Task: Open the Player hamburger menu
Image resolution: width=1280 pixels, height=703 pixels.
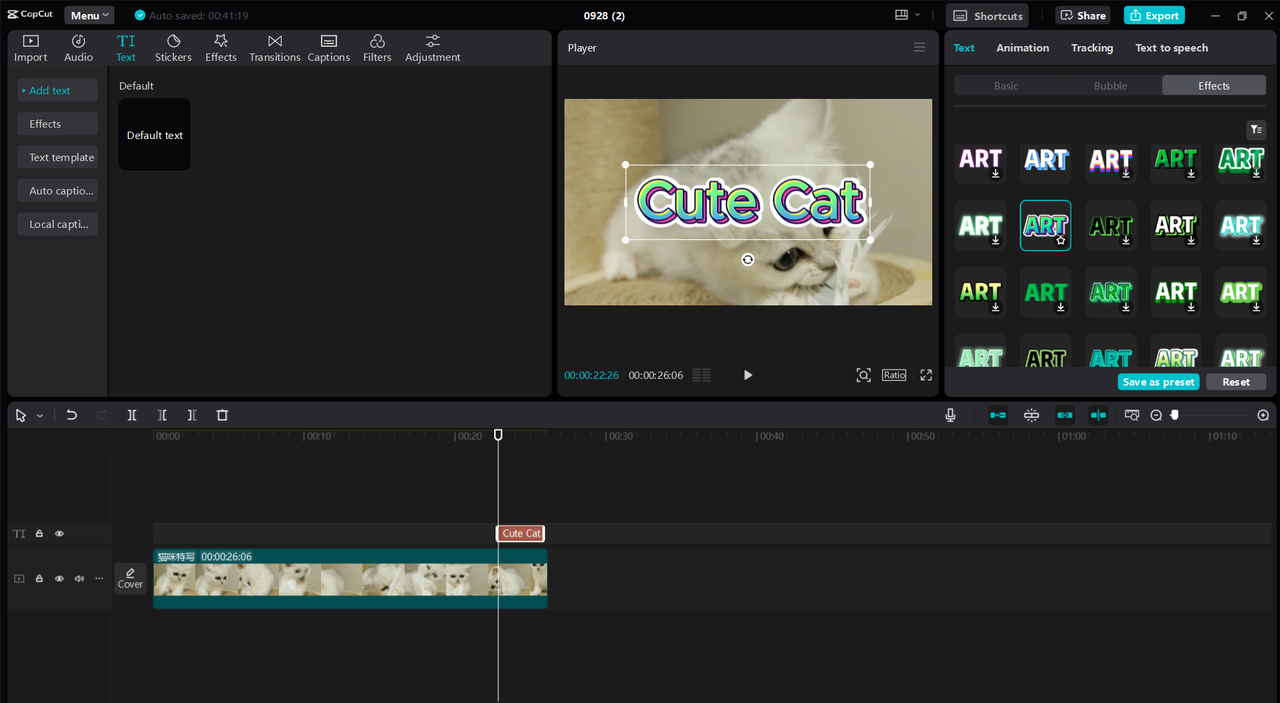Action: tap(919, 47)
